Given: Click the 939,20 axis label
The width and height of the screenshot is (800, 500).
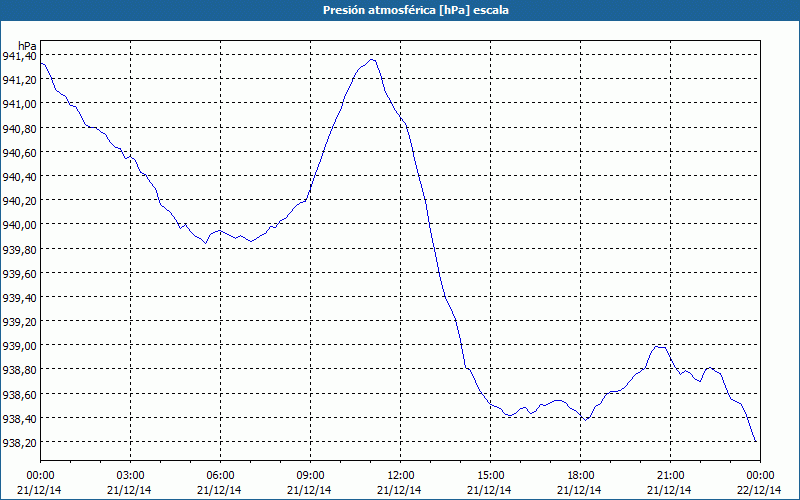Looking at the screenshot, I should click(x=19, y=322).
